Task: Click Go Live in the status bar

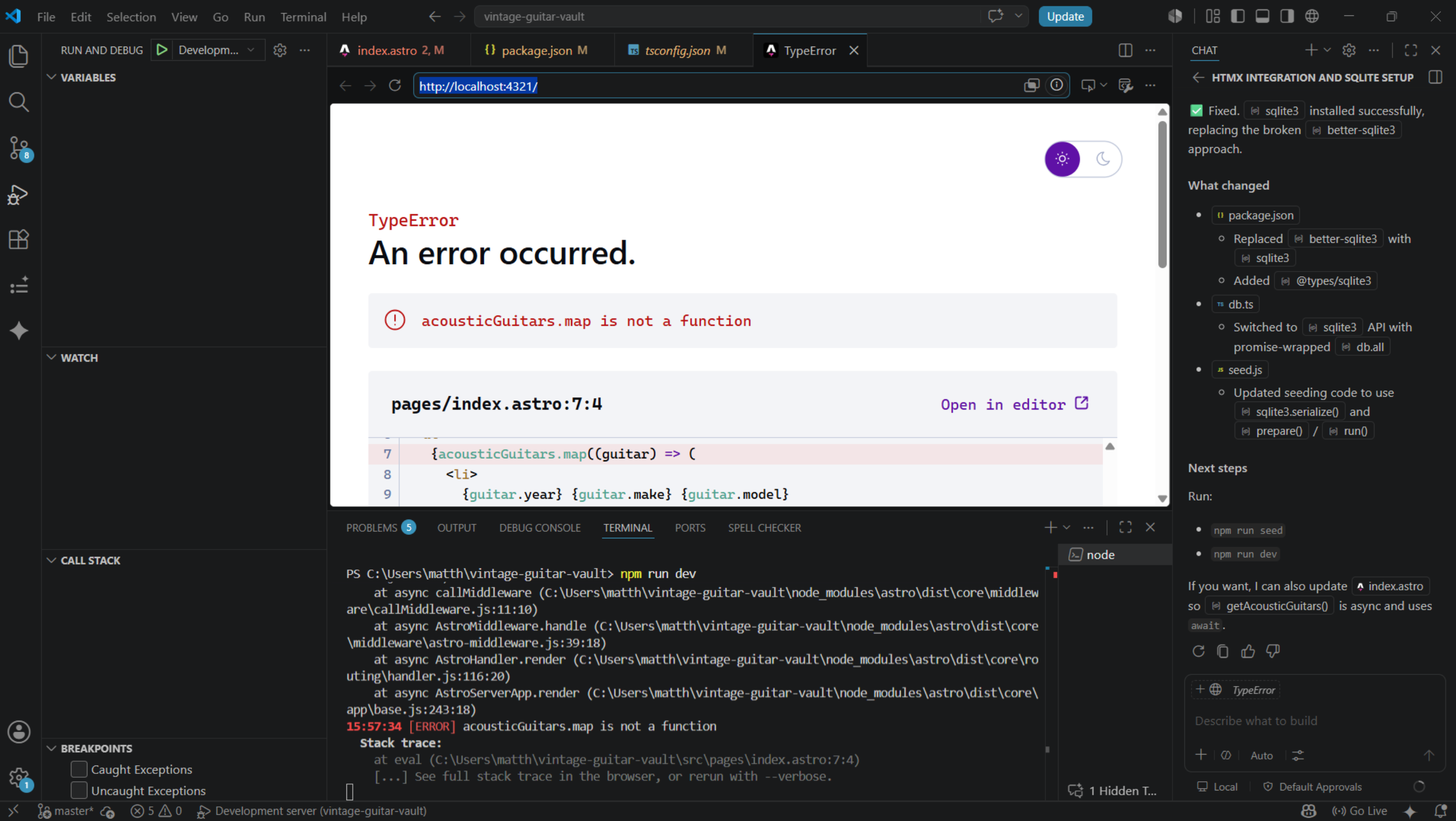Action: [x=1359, y=811]
